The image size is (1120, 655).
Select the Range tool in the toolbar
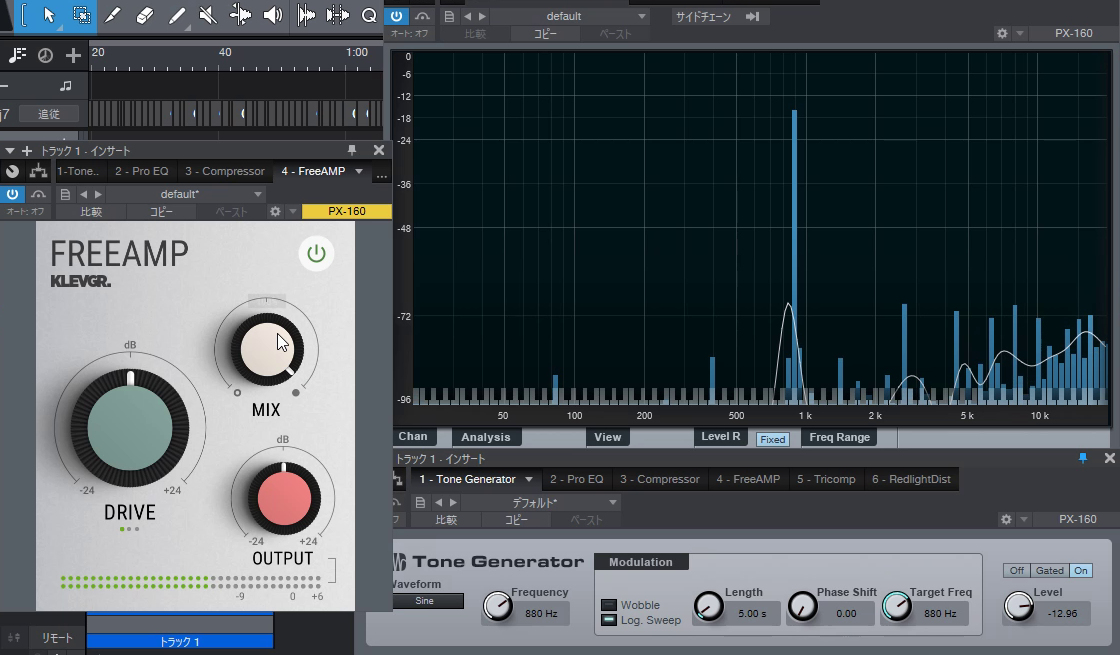coord(81,16)
